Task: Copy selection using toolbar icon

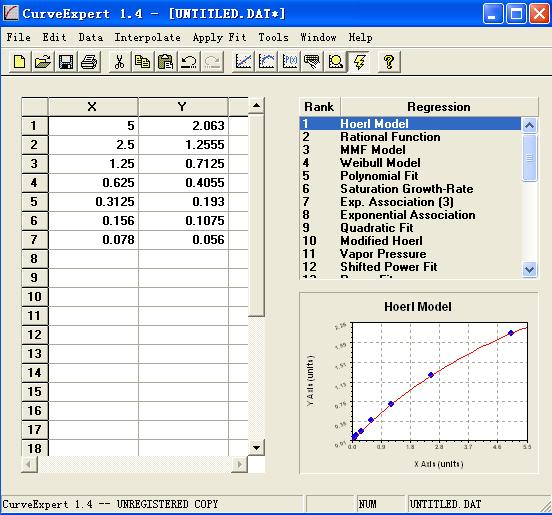Action: (143, 62)
